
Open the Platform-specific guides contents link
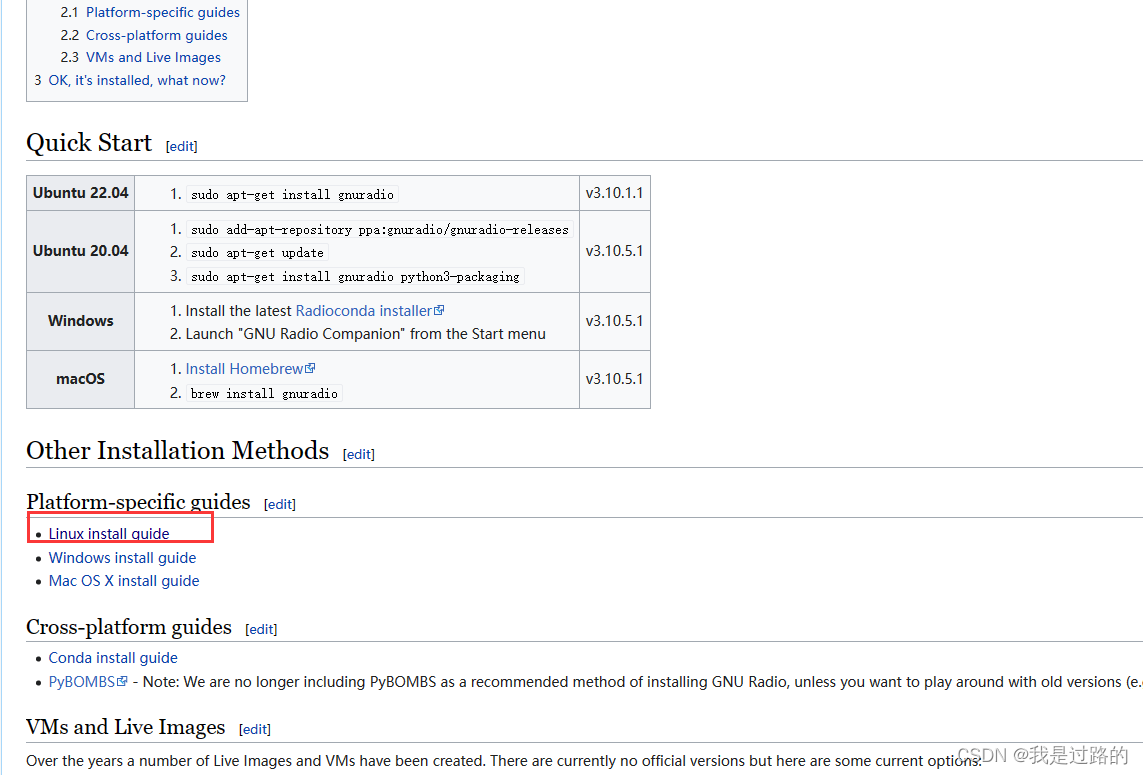click(163, 12)
